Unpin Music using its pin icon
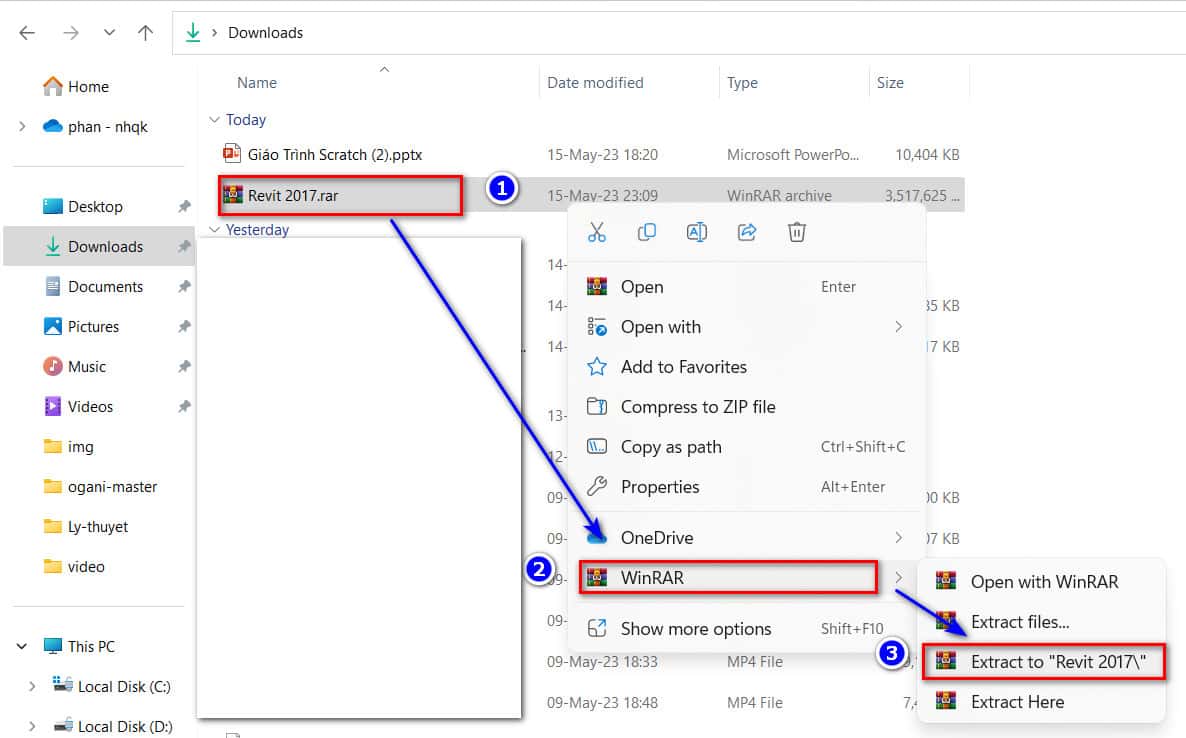This screenshot has width=1186, height=738. (x=184, y=367)
